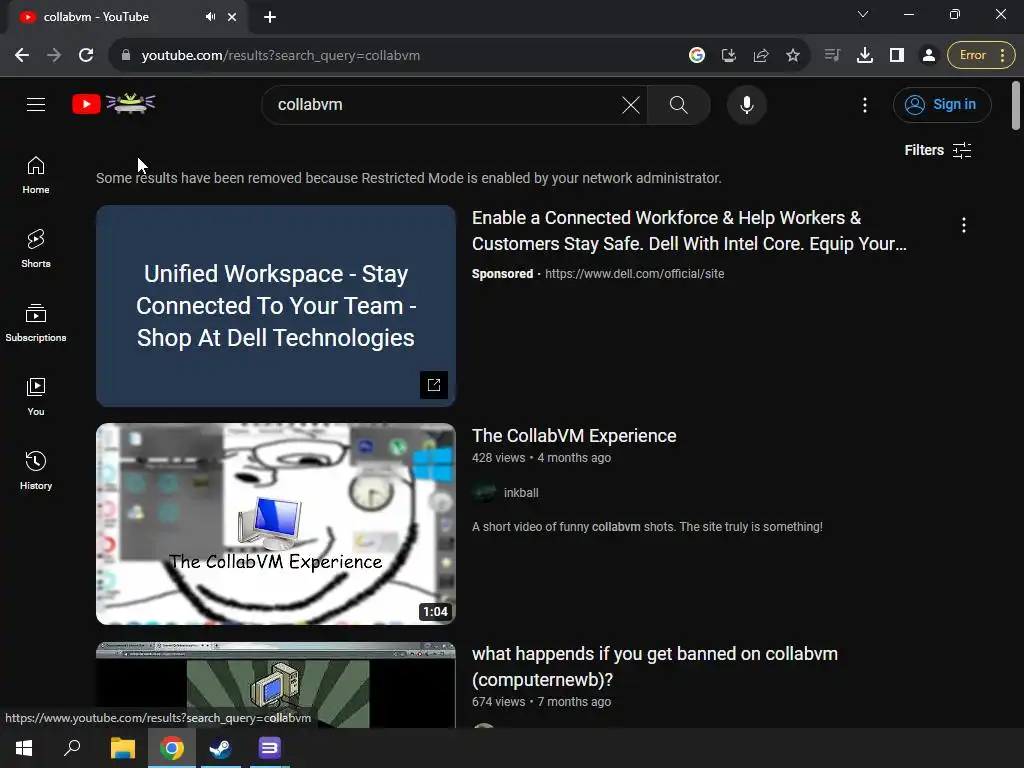The width and height of the screenshot is (1024, 768).
Task: Open YouTube settings three-dot menu
Action: [865, 104]
